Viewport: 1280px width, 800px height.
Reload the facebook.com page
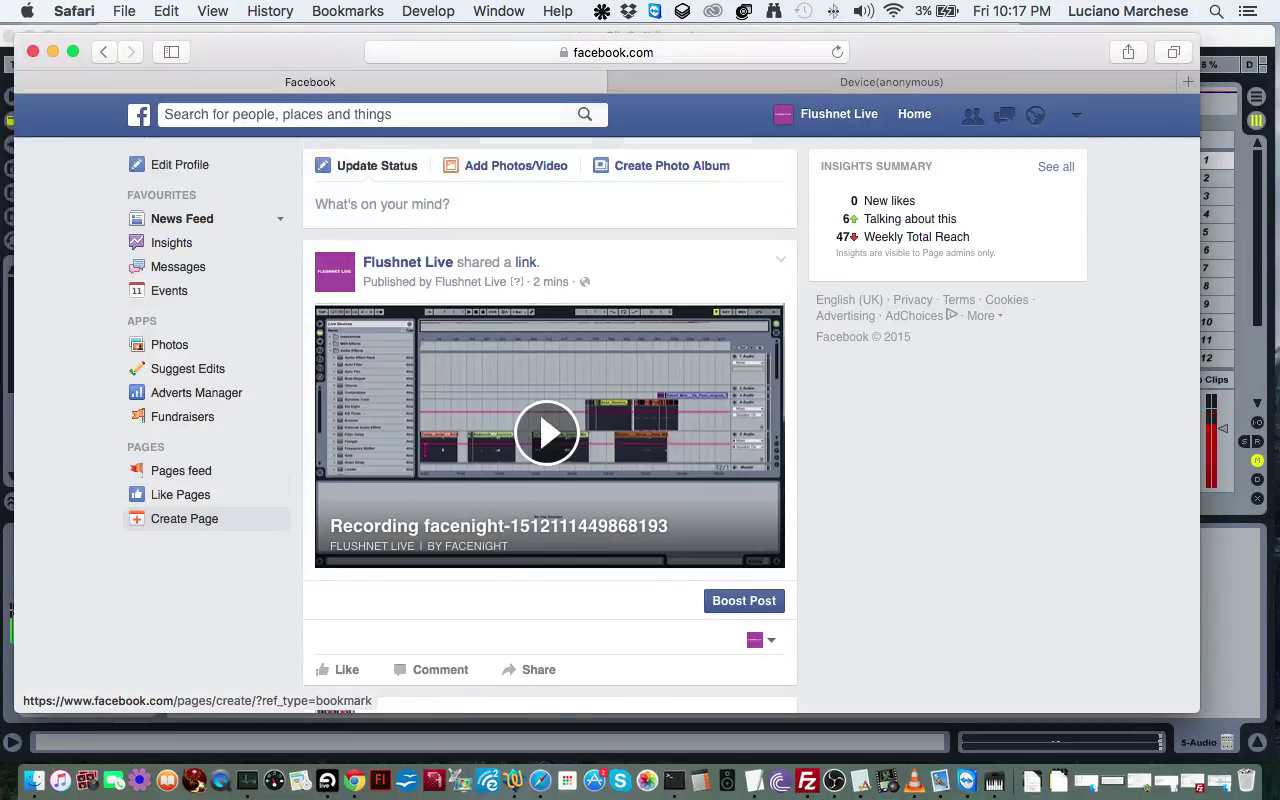click(x=837, y=52)
